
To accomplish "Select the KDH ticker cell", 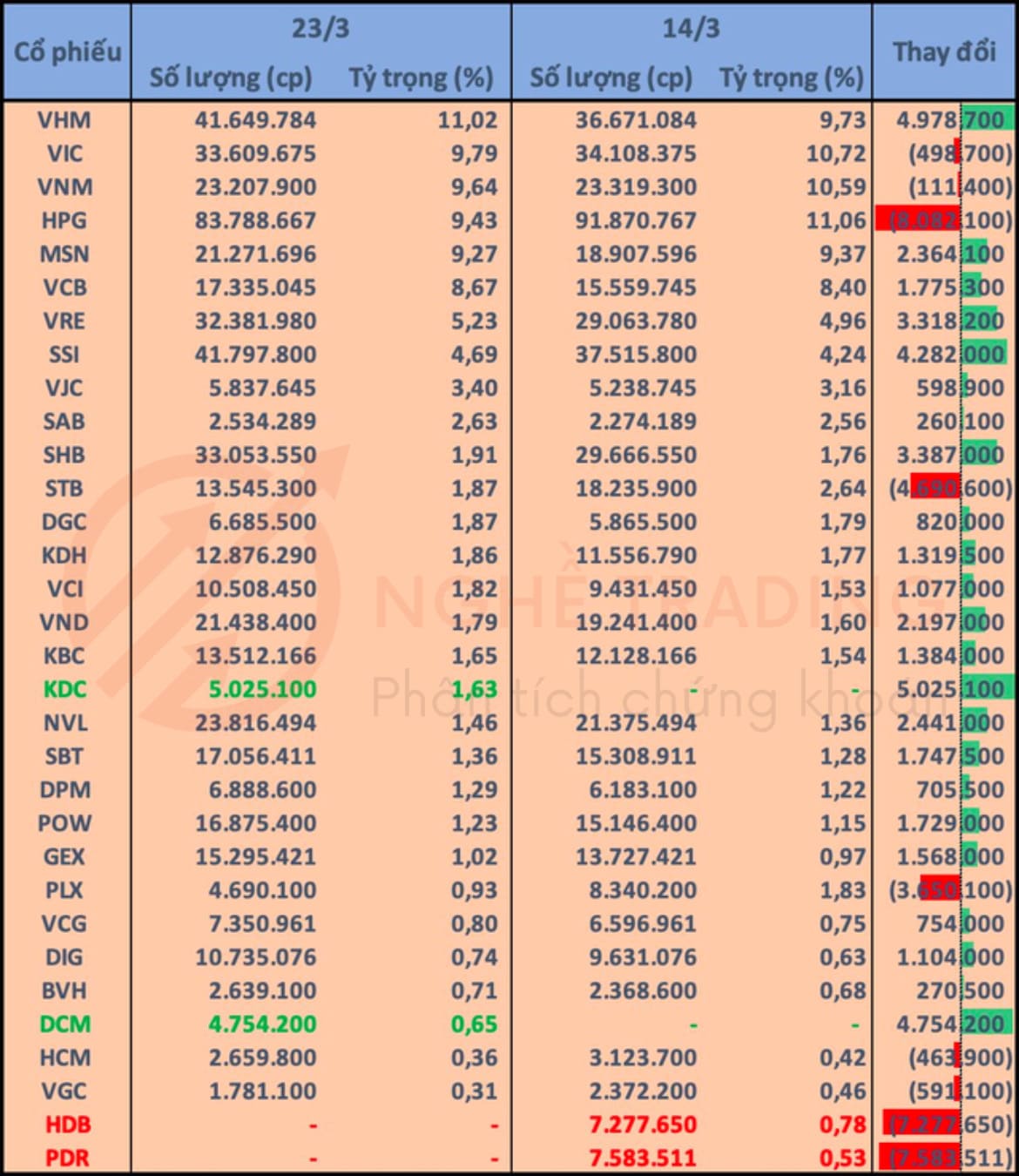I will coord(64,556).
